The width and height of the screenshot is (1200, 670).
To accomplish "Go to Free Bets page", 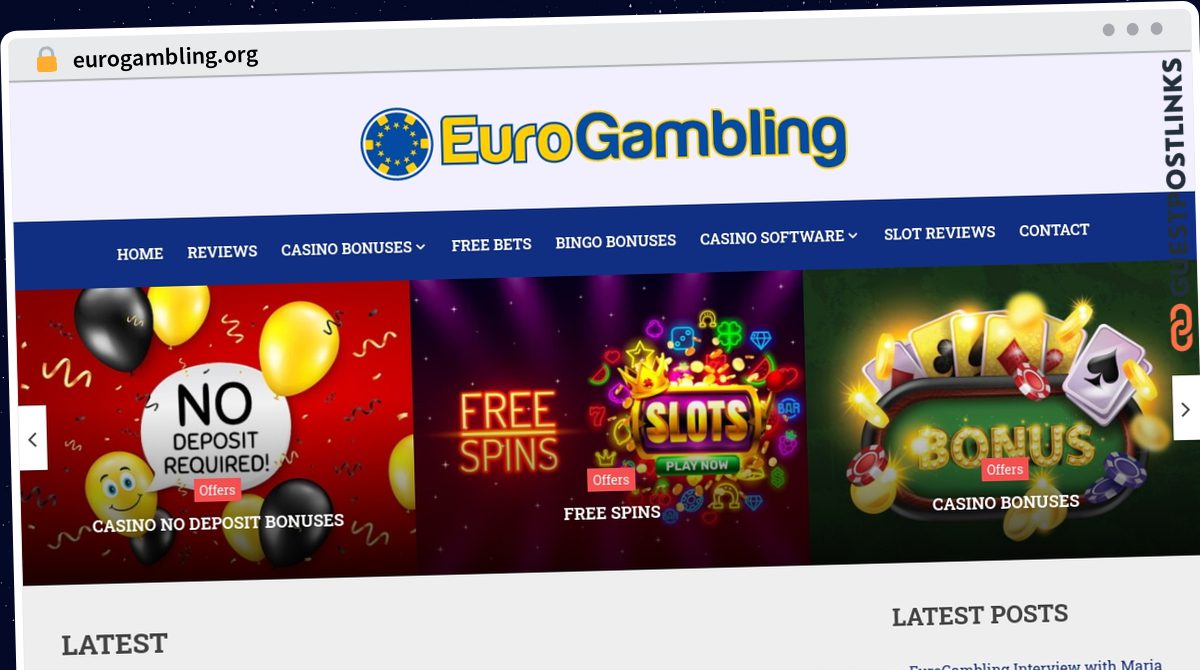I will coord(491,244).
